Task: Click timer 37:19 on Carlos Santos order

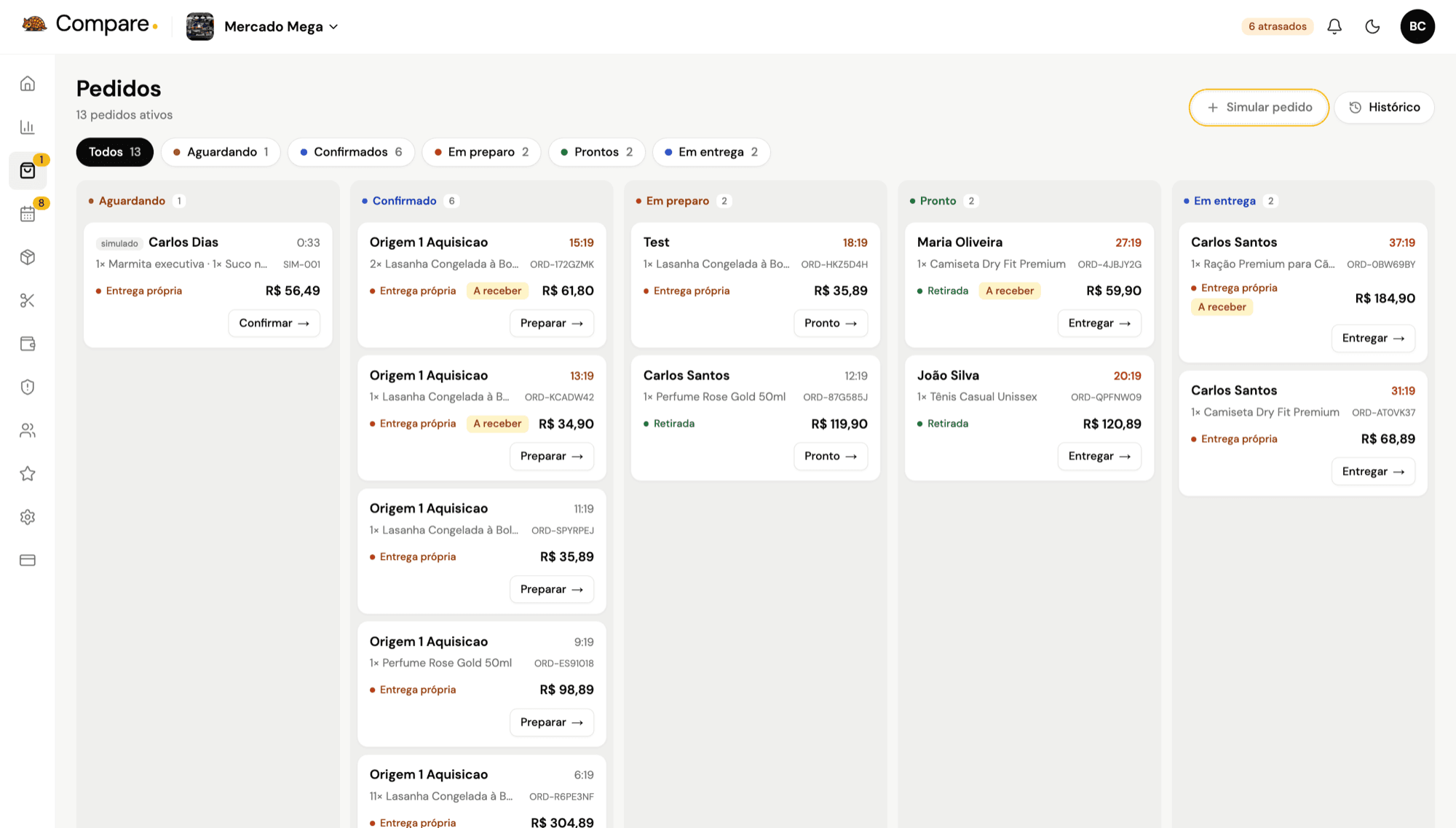Action: point(1401,243)
